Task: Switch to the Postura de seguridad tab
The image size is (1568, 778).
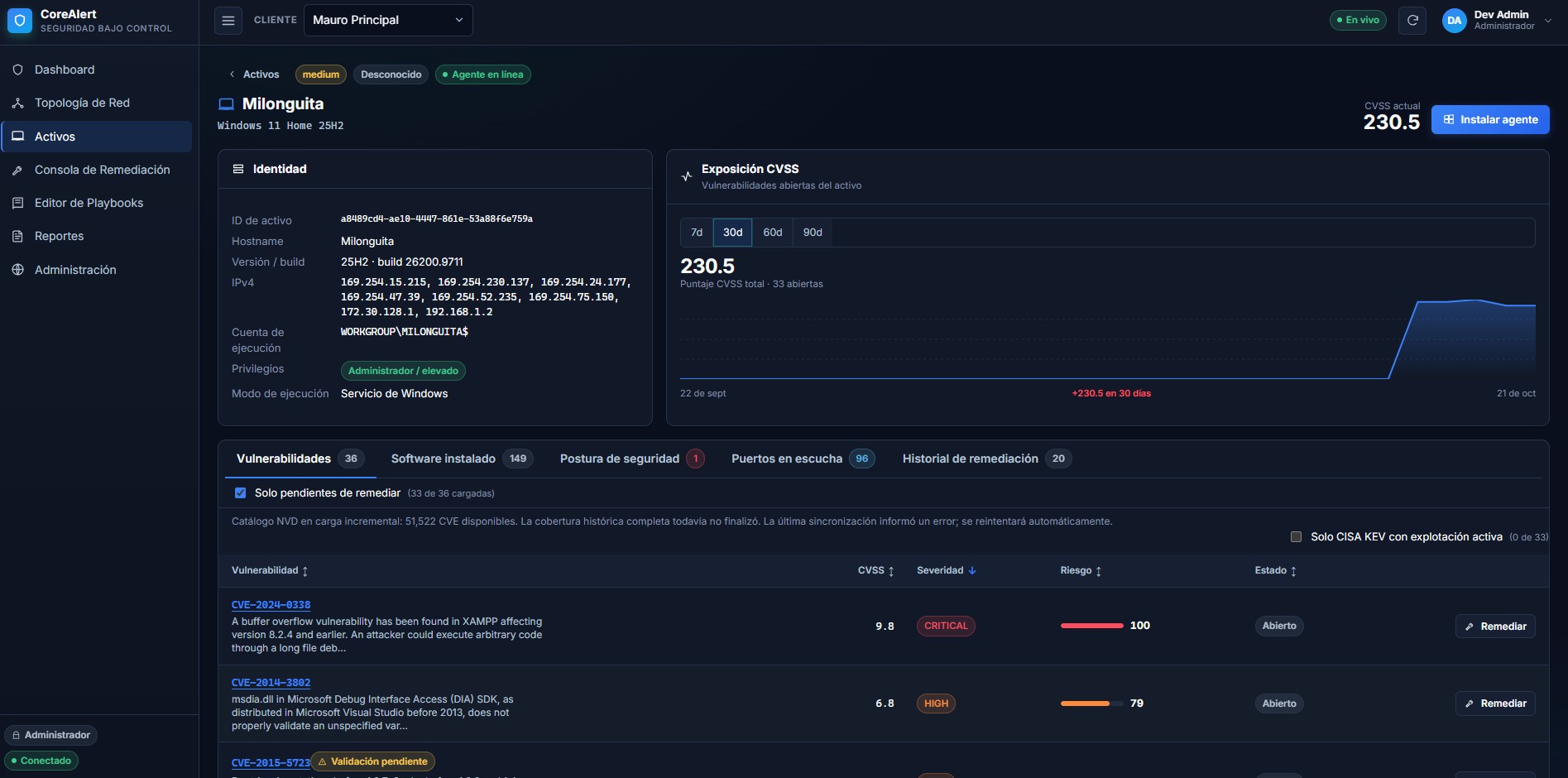Action: [631, 459]
